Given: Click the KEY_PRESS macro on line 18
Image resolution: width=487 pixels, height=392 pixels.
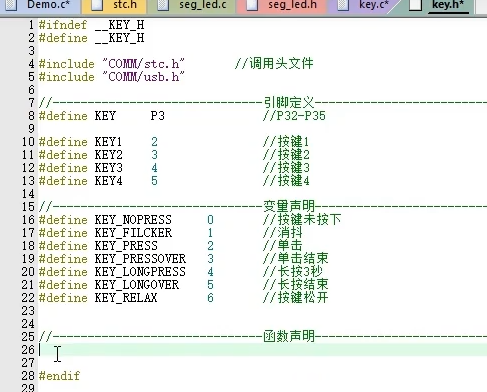Looking at the screenshot, I should pyautogui.click(x=126, y=246).
